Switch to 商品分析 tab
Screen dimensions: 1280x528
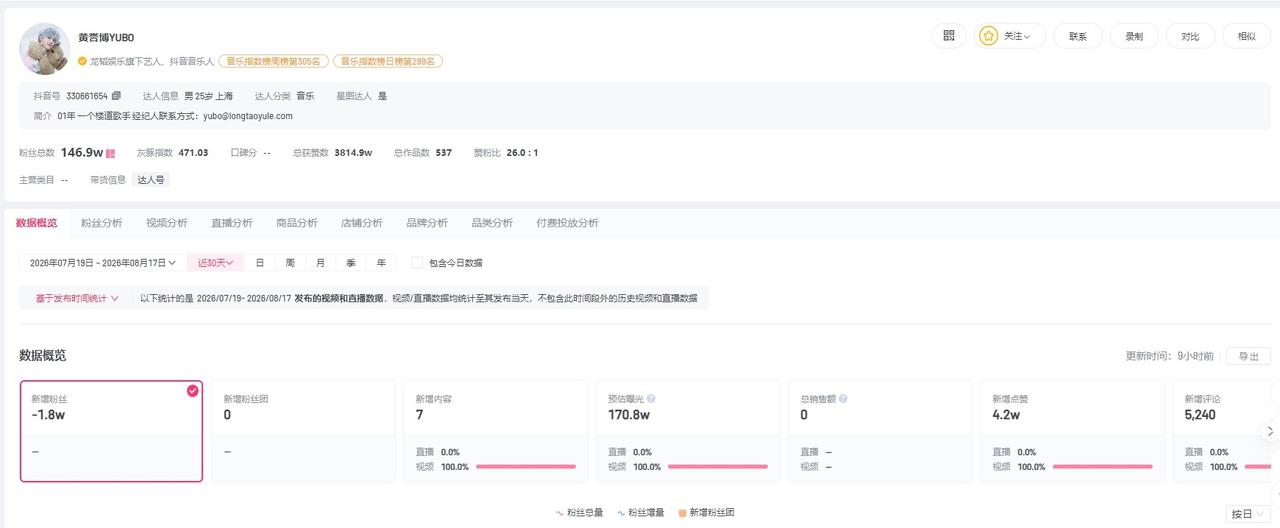click(x=297, y=223)
